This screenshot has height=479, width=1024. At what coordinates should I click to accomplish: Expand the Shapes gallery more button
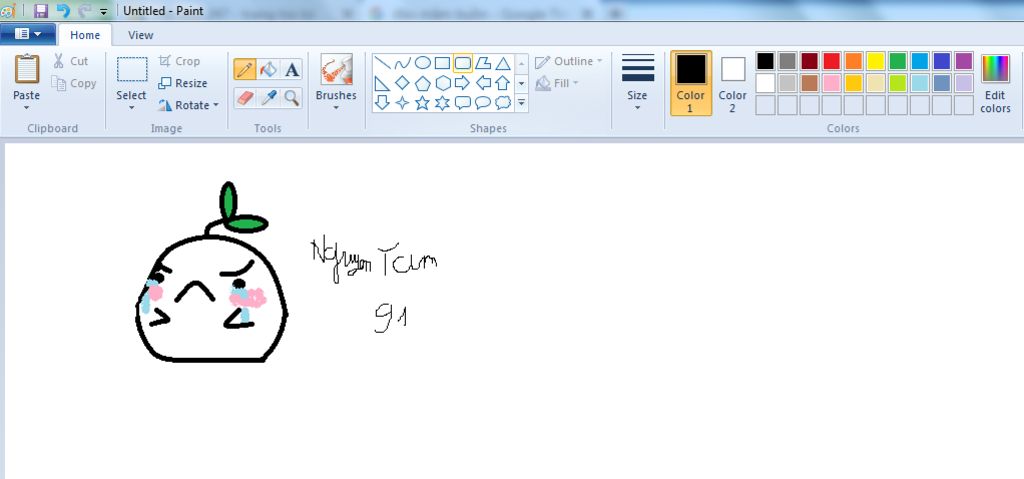(521, 103)
